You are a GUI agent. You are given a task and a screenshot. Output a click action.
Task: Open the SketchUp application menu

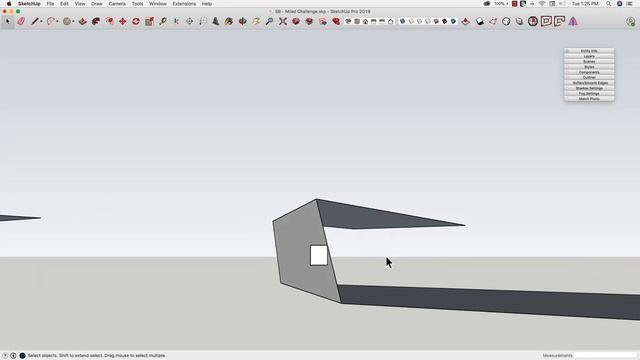[29, 4]
